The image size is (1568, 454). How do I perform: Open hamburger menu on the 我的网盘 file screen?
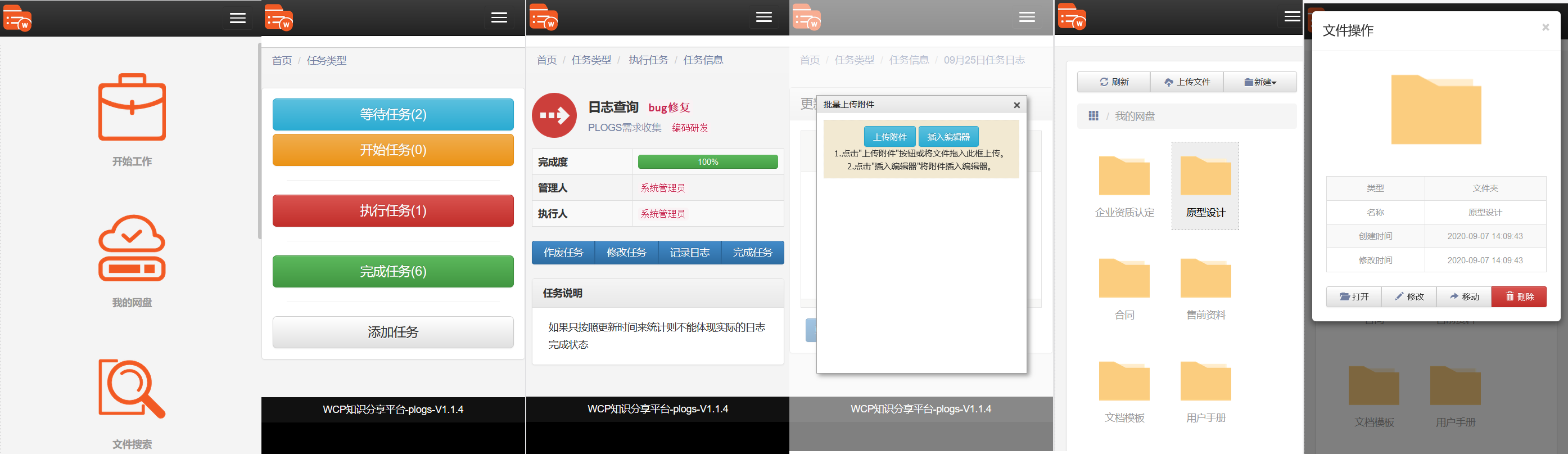click(x=1291, y=17)
